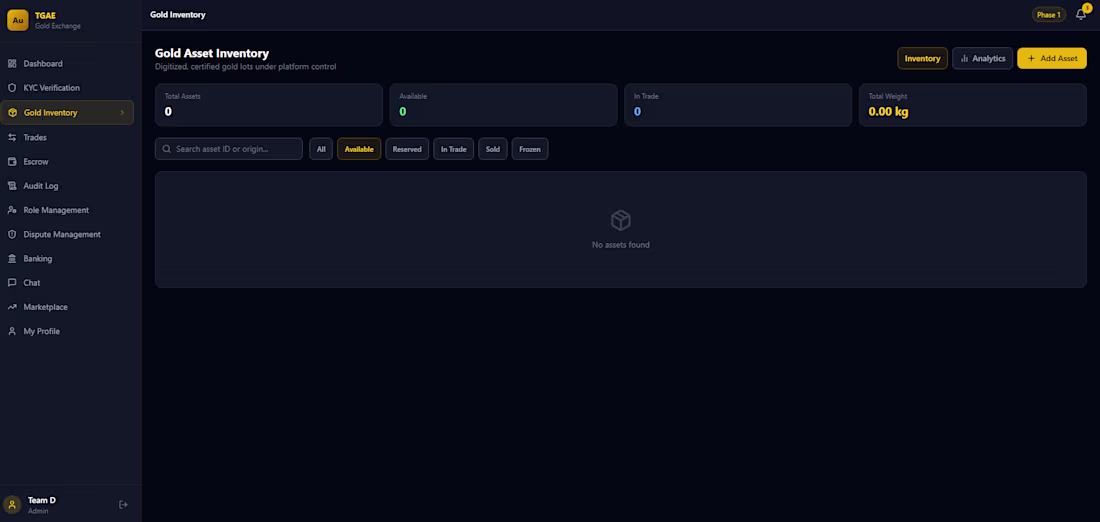1100x522 pixels.
Task: Click the Total Assets stat card
Action: [269, 105]
